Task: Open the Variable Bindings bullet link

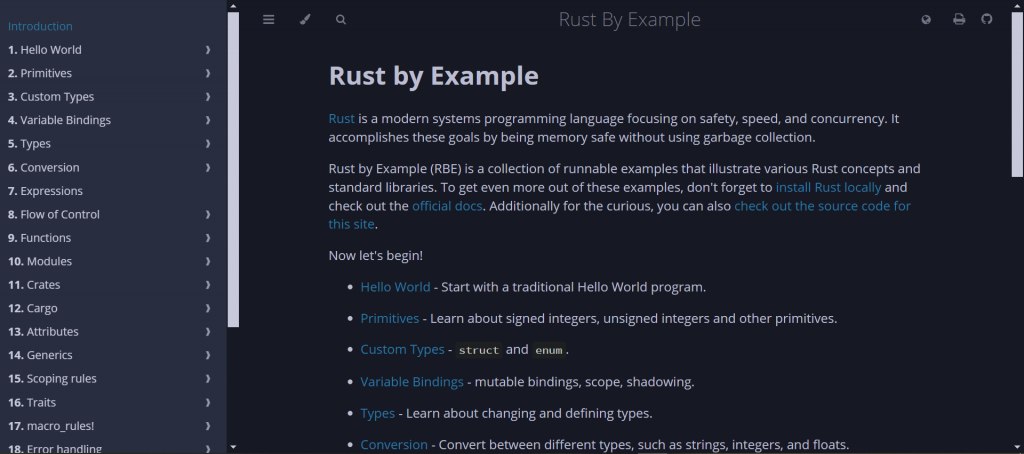Action: click(412, 381)
